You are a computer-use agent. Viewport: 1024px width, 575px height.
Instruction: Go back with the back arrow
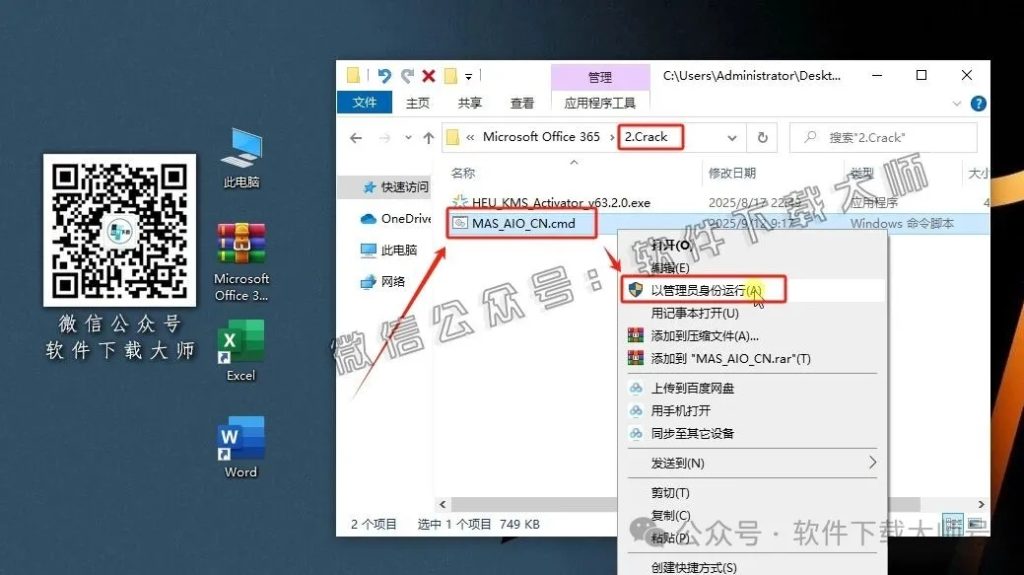click(x=356, y=138)
